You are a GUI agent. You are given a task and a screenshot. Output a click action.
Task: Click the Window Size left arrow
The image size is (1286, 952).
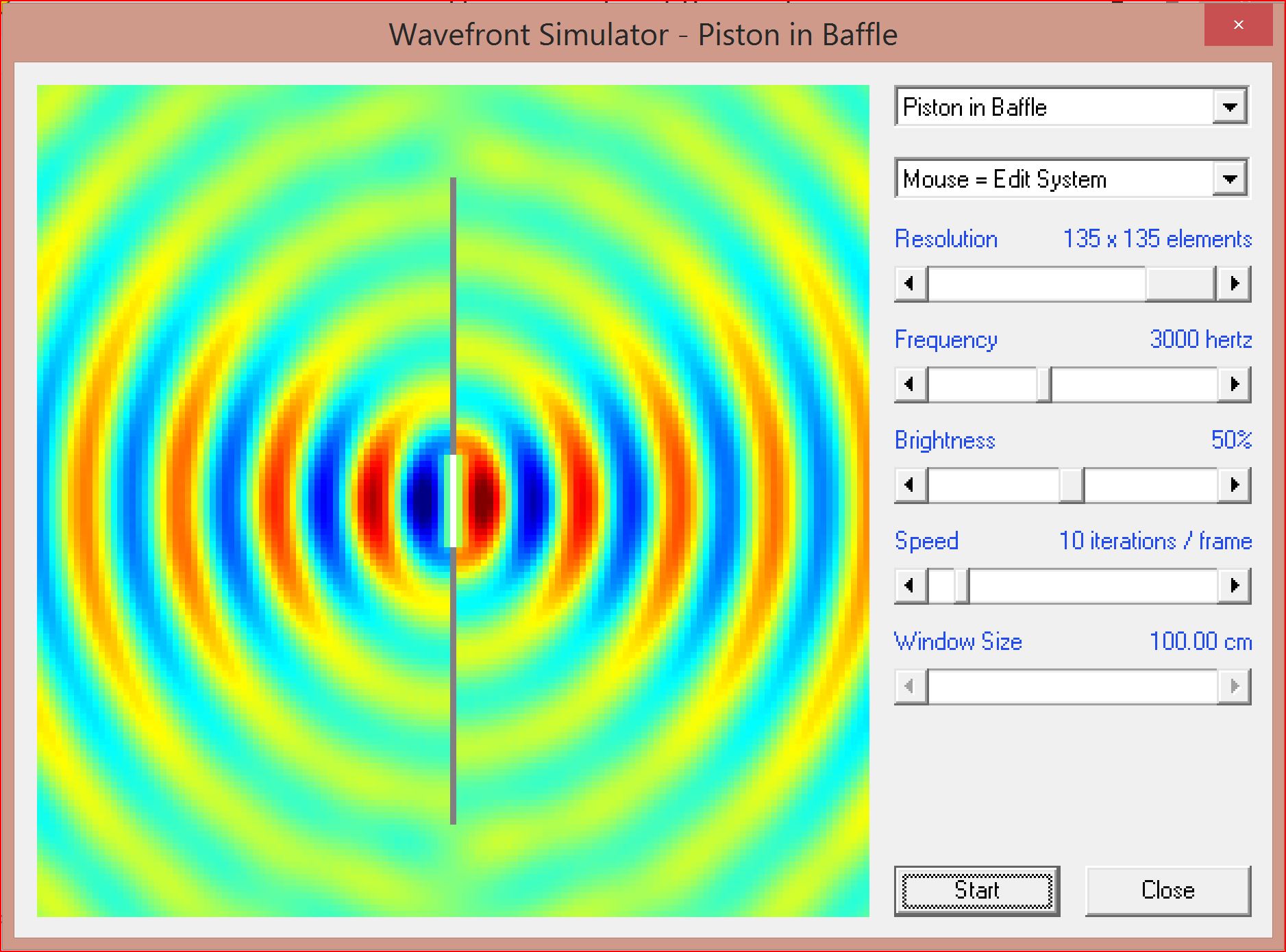911,686
